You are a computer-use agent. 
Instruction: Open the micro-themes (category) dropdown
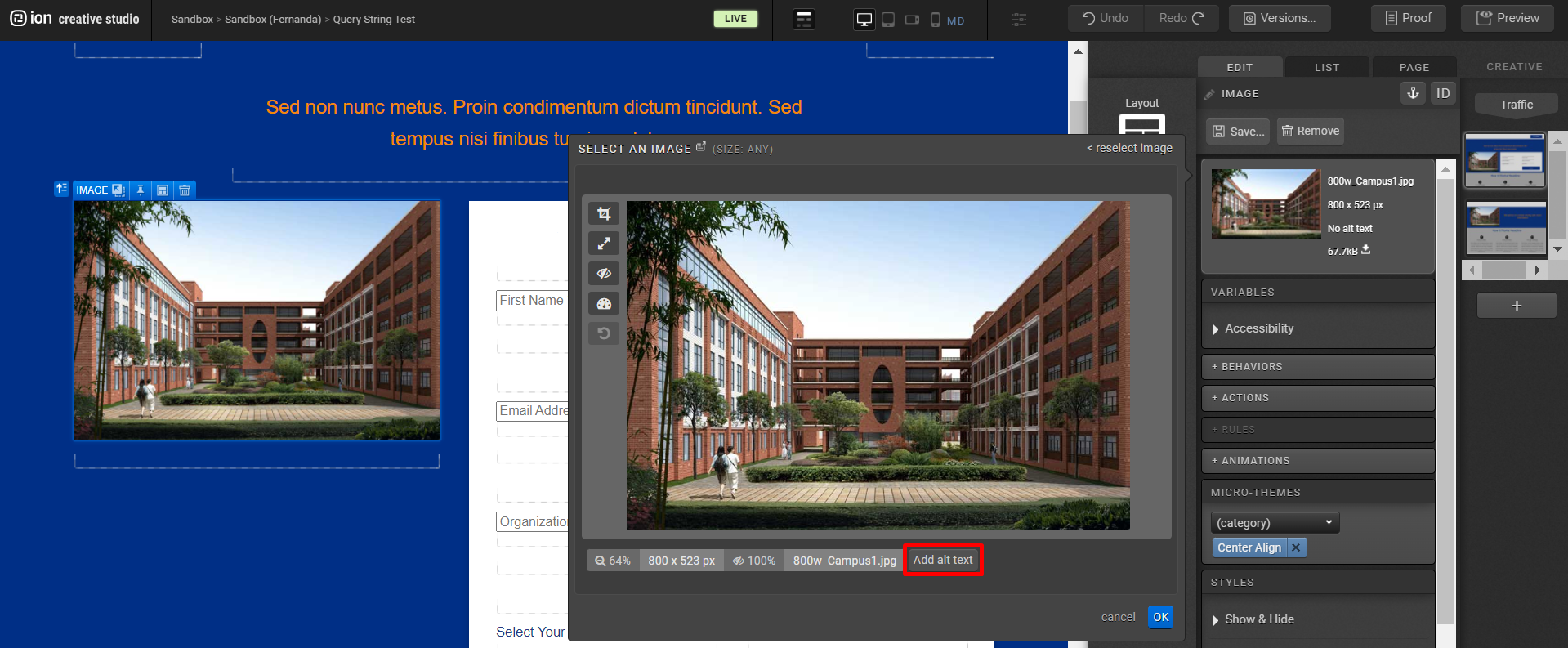pos(1275,523)
